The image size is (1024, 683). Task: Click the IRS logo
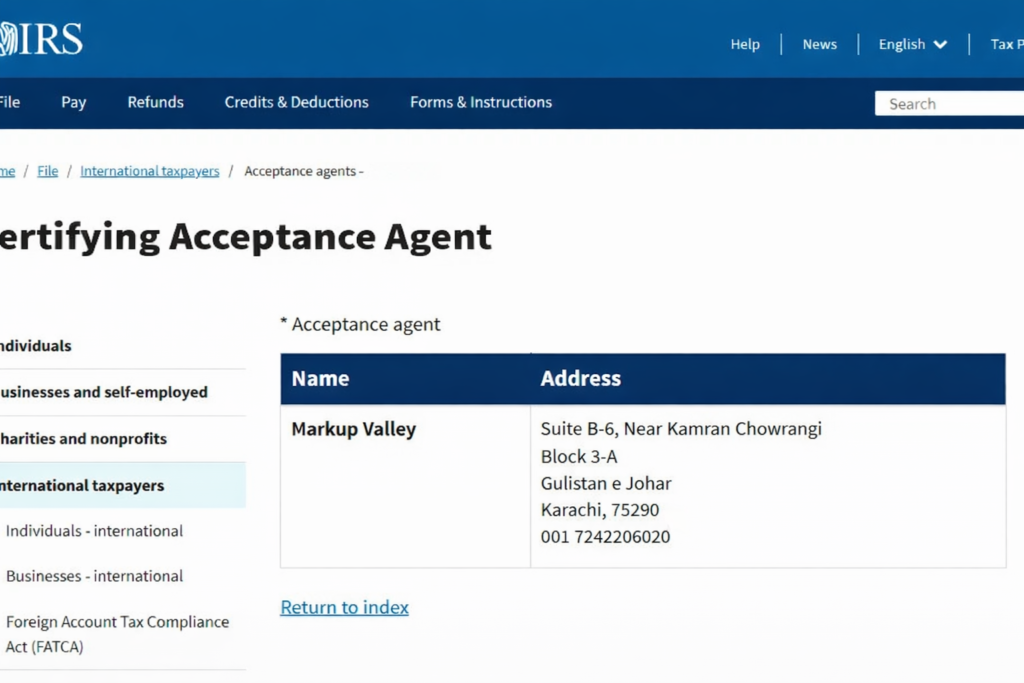coord(42,39)
